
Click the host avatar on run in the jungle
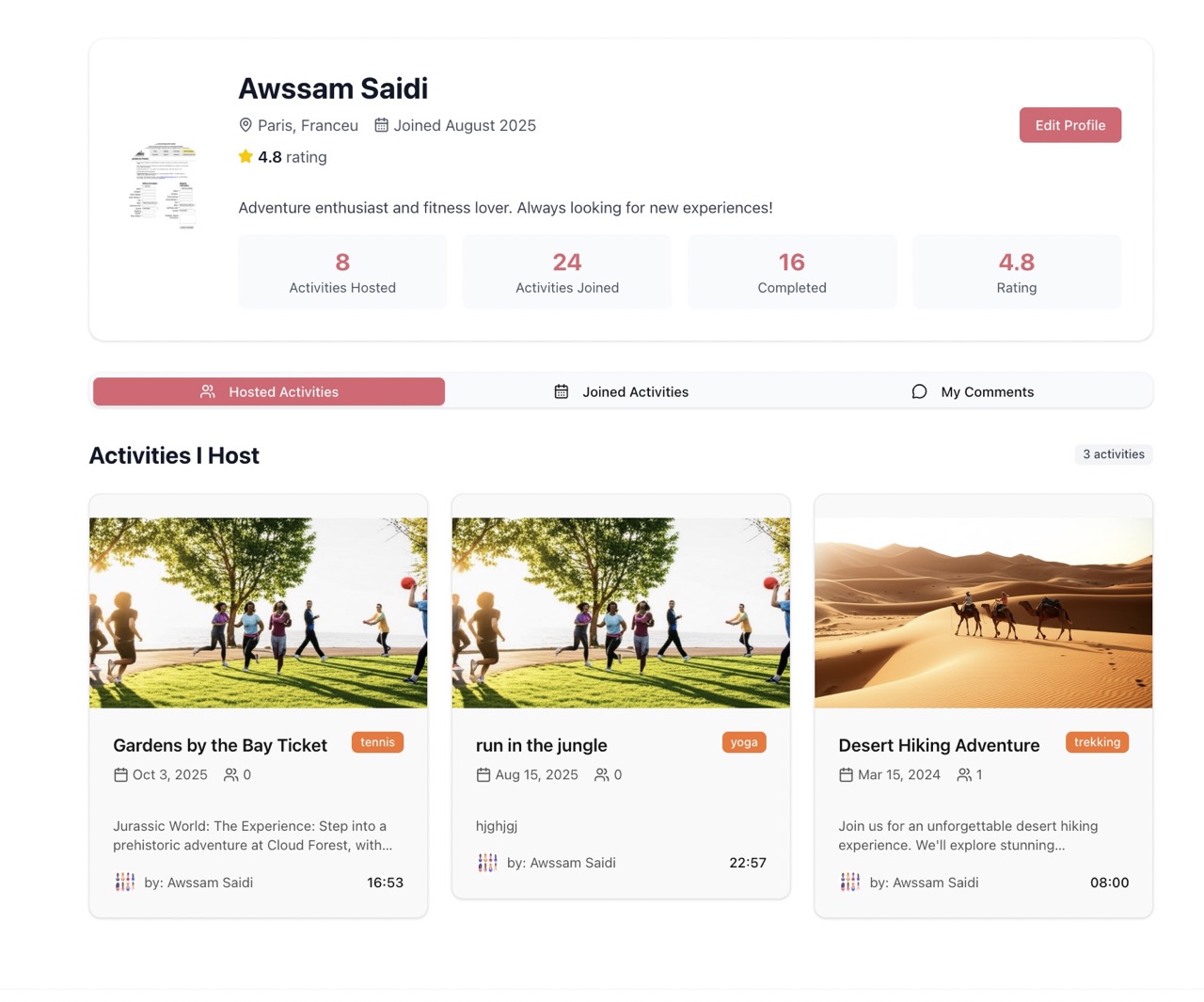tap(487, 863)
